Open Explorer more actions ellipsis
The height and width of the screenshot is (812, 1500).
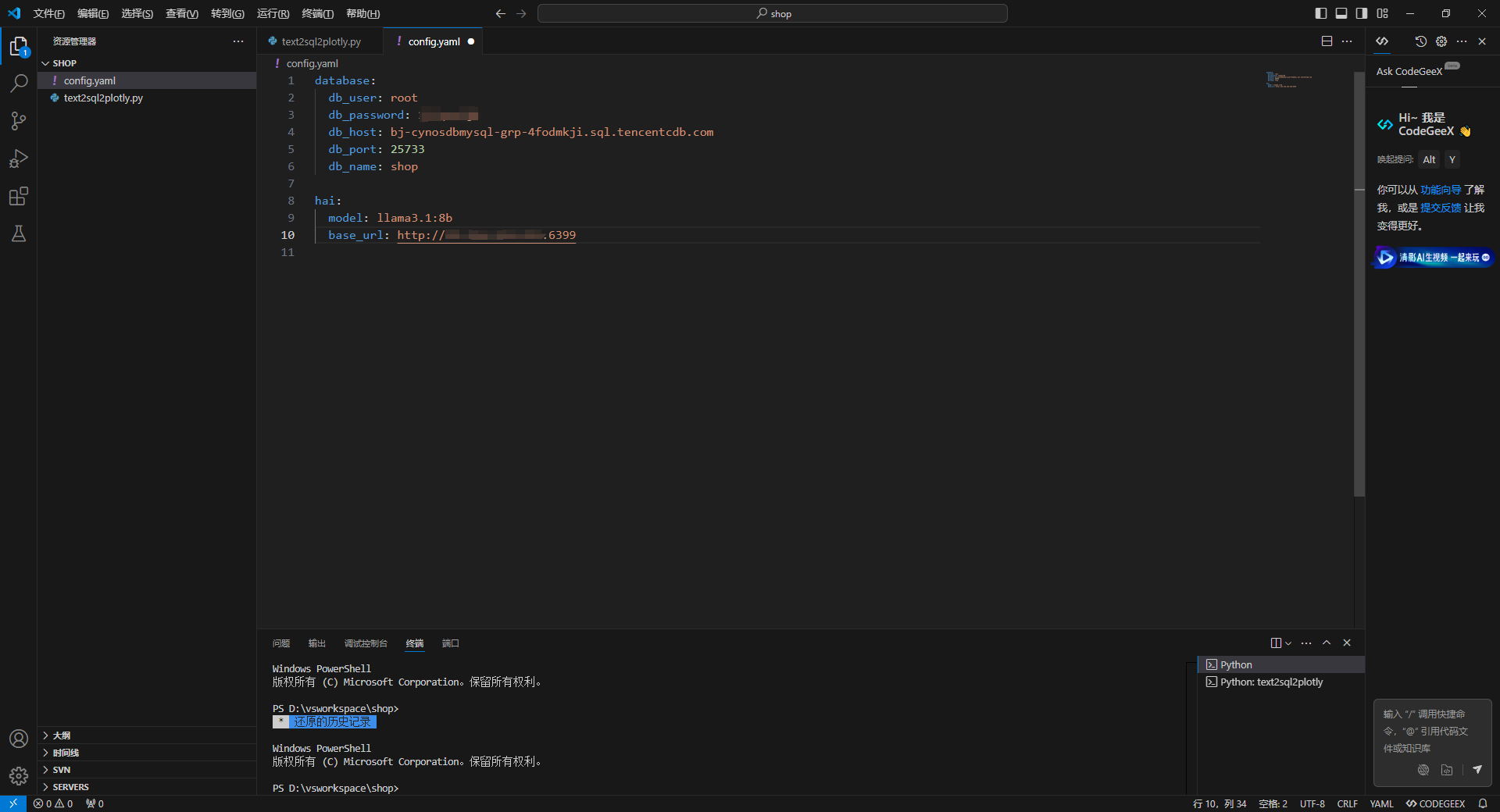click(238, 41)
